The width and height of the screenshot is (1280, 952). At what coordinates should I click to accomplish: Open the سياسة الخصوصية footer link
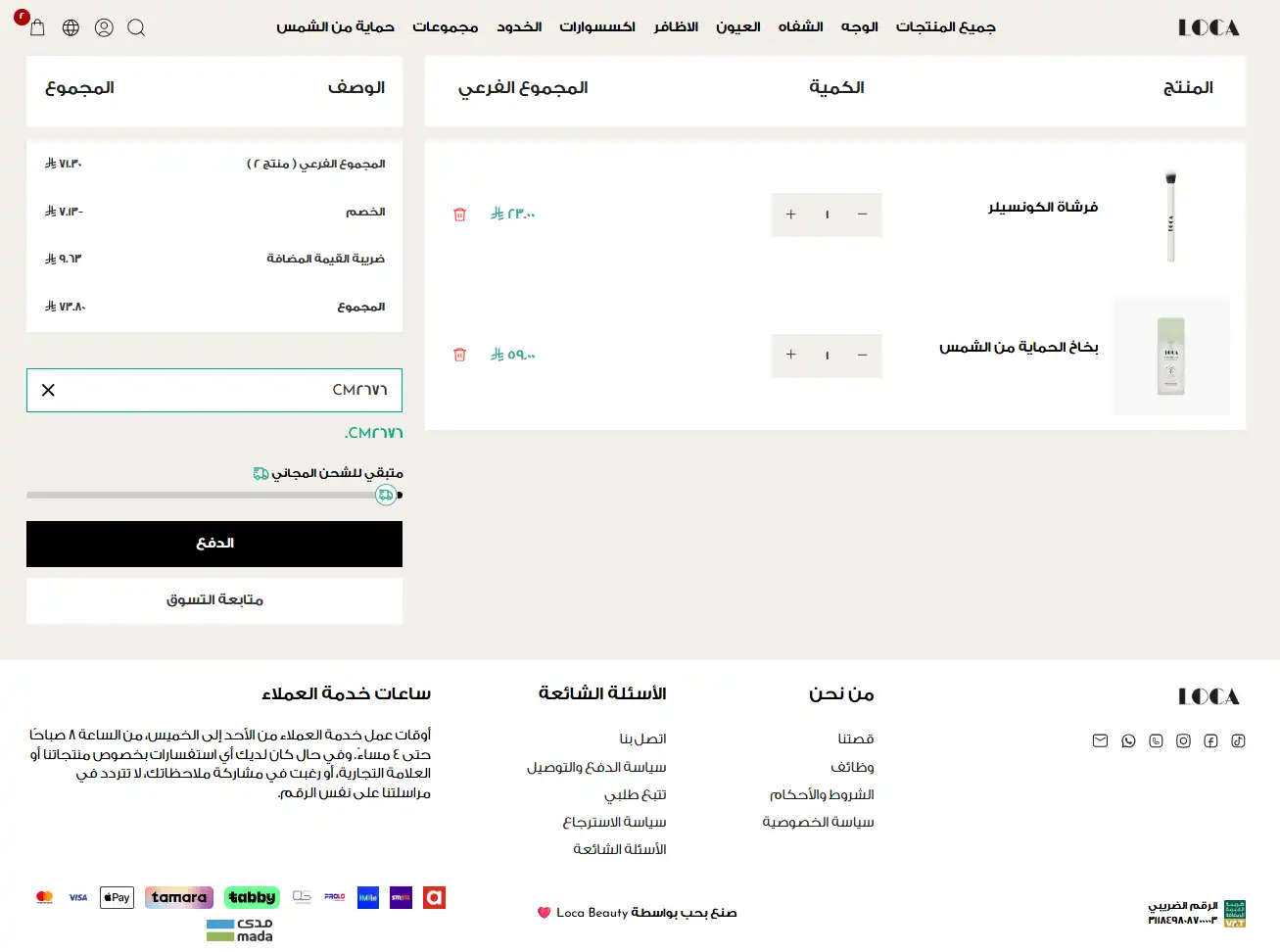point(819,822)
